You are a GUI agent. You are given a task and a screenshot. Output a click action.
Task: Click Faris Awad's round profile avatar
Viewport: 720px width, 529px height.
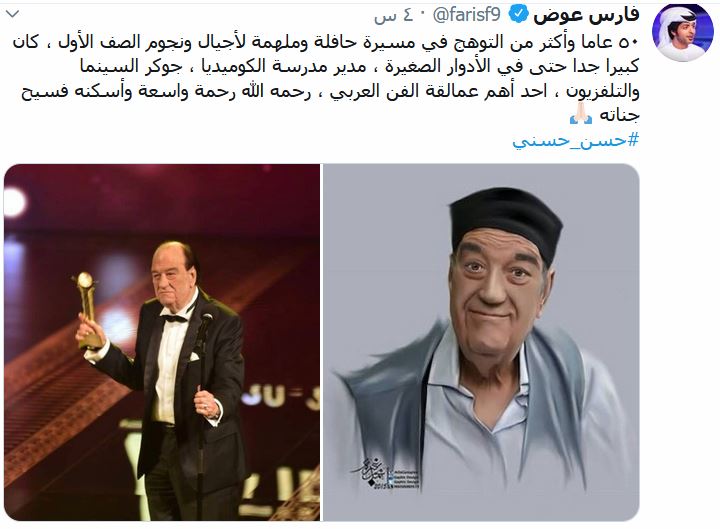pos(682,33)
